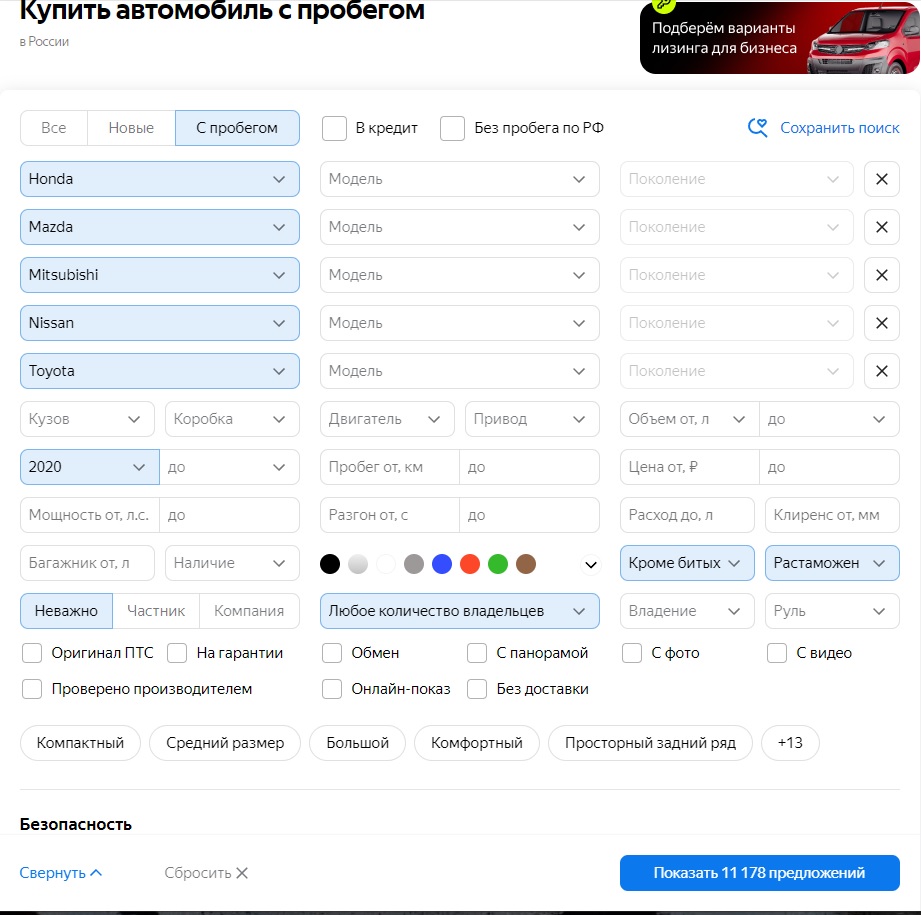
Task: Click Пробег от, км input field
Action: point(389,467)
